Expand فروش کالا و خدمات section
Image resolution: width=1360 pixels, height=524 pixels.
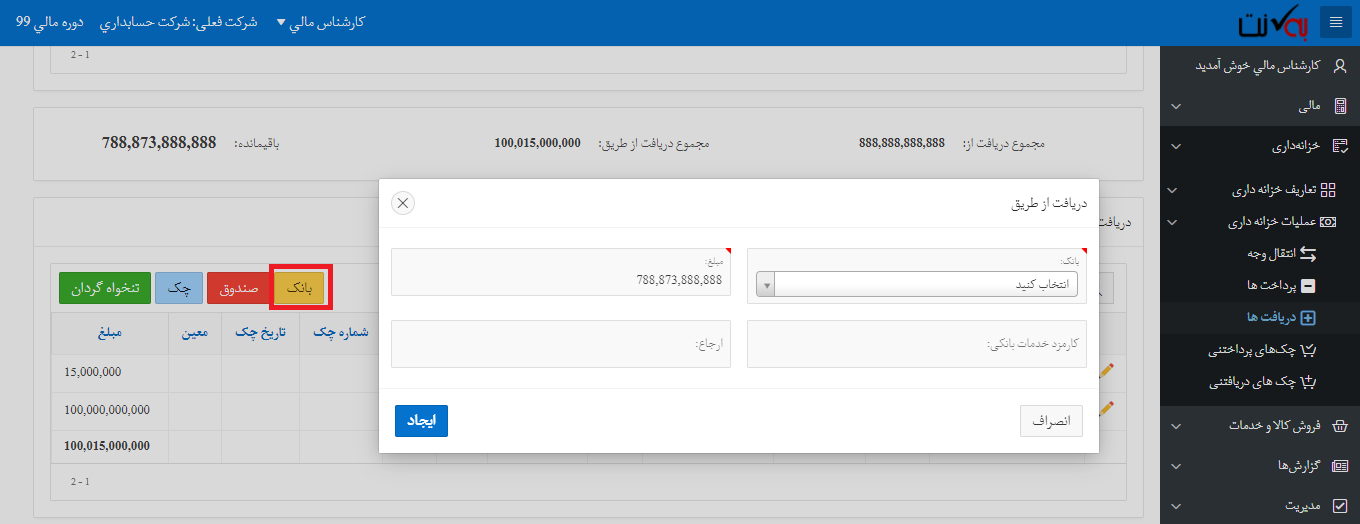point(1176,426)
